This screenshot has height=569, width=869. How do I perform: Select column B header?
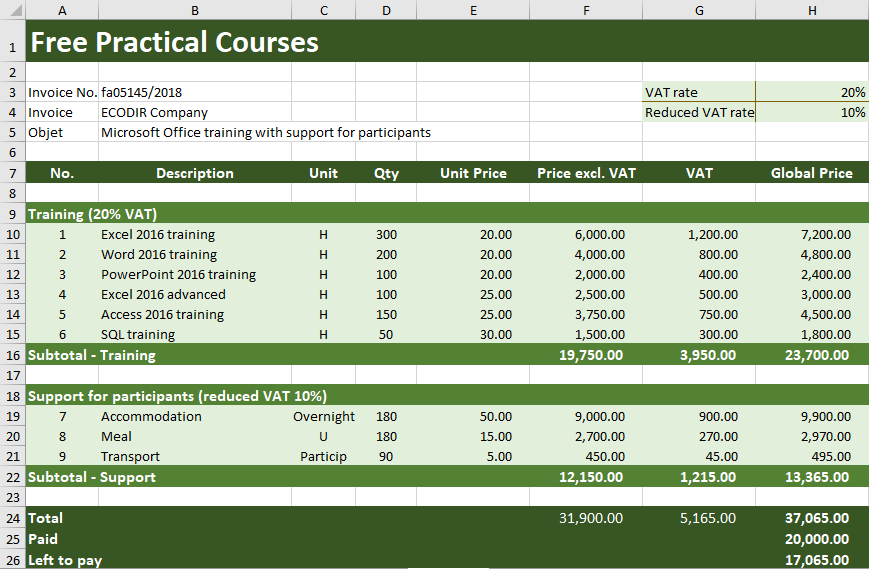195,10
